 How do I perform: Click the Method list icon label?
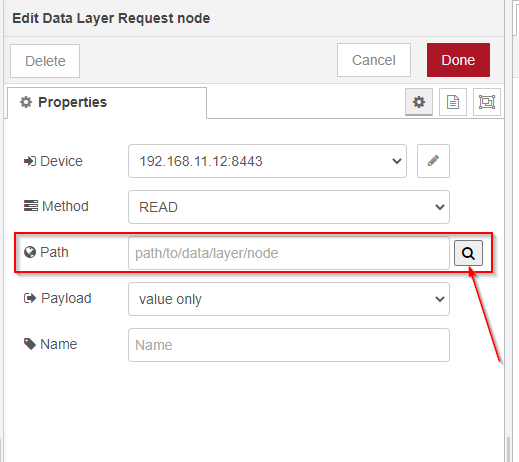pyautogui.click(x=31, y=206)
